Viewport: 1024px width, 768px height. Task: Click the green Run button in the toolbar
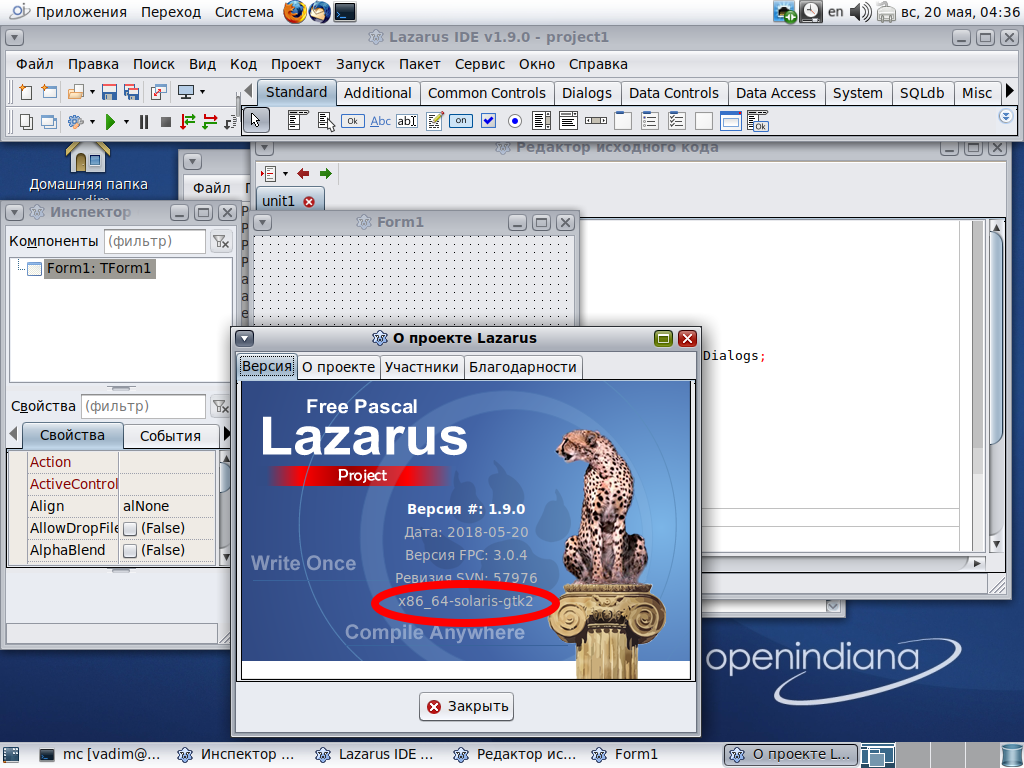pyautogui.click(x=110, y=122)
